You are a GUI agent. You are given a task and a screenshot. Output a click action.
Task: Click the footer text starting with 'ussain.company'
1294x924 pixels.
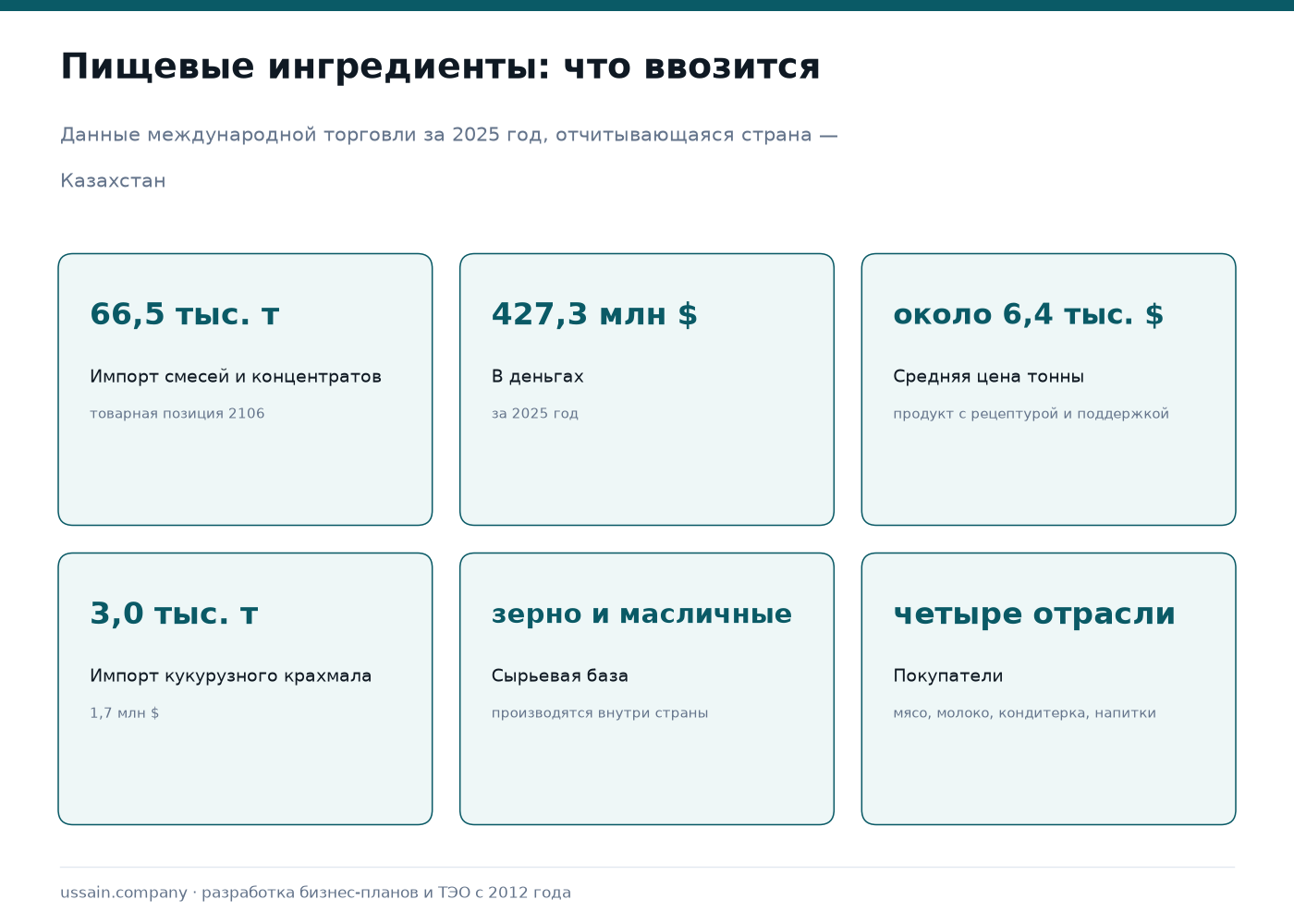coord(316,893)
